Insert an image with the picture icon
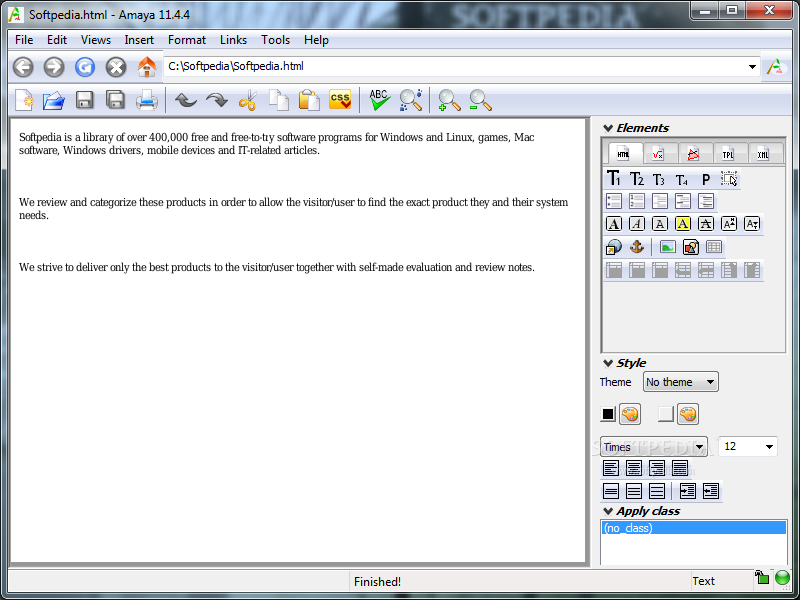 click(x=668, y=247)
